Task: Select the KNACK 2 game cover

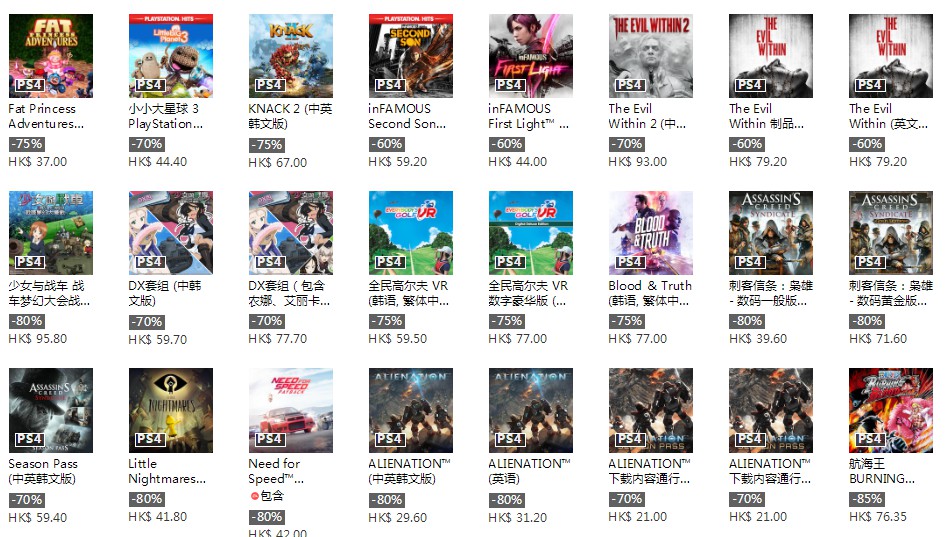Action: (x=290, y=55)
